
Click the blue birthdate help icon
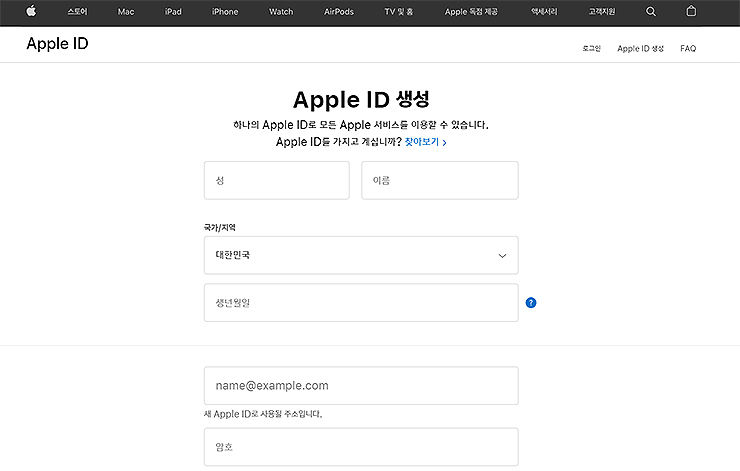point(531,303)
